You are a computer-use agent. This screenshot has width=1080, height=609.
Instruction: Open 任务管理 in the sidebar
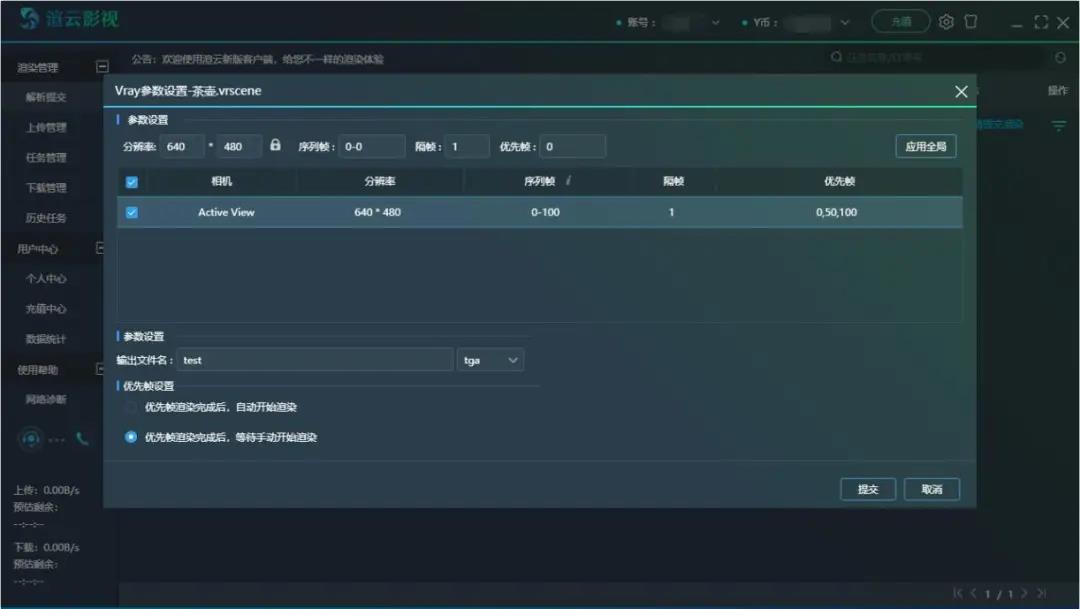[x=46, y=158]
